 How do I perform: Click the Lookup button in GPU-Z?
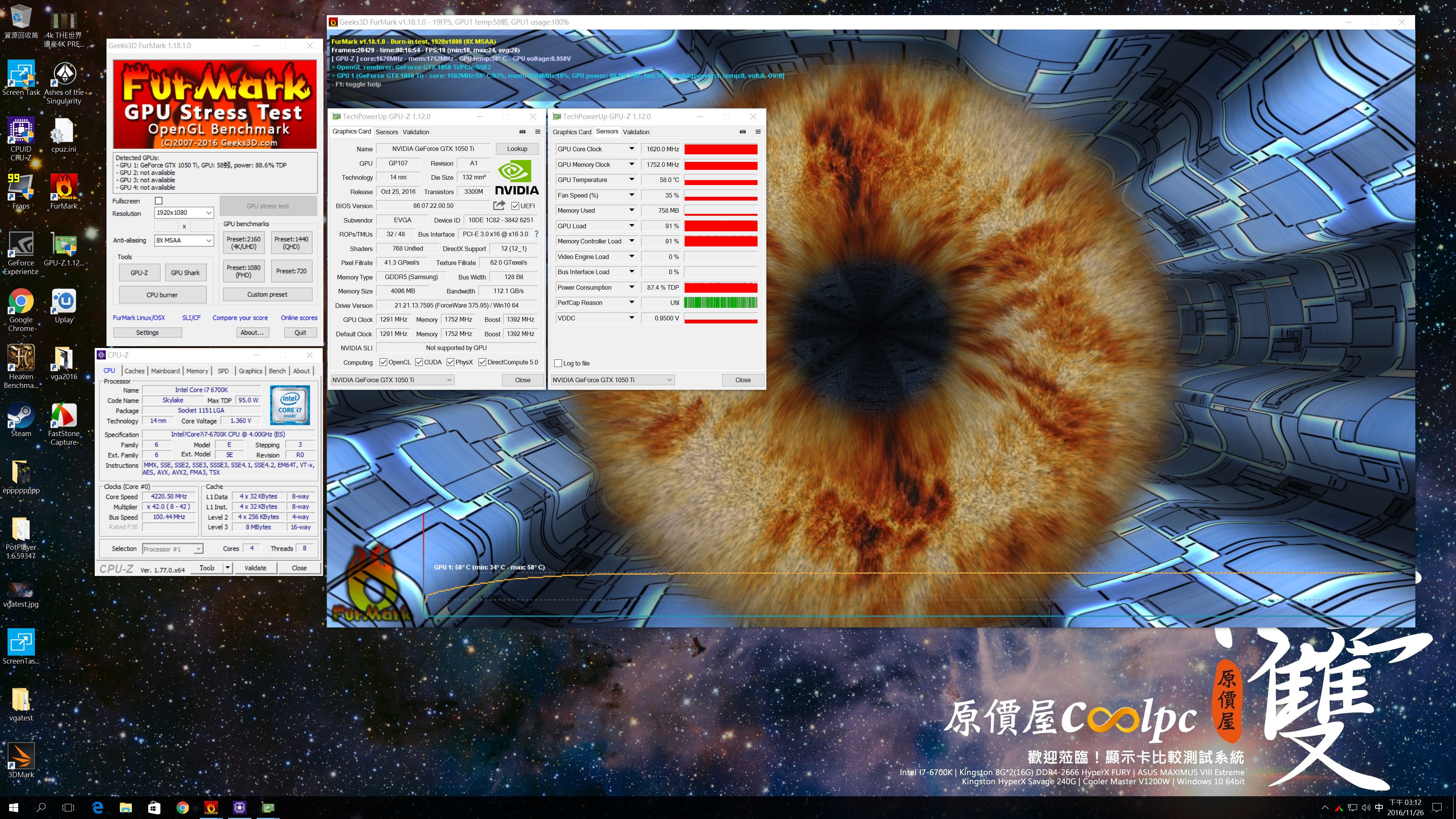click(x=516, y=149)
